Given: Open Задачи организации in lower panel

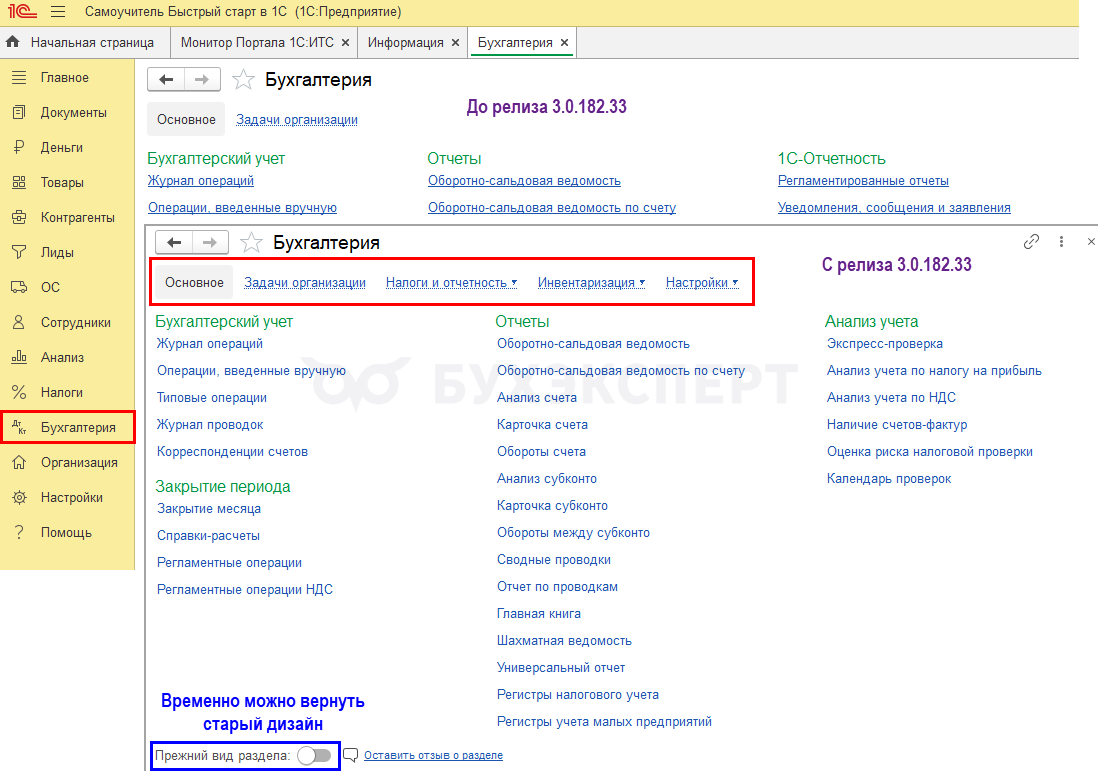Looking at the screenshot, I should pyautogui.click(x=305, y=282).
